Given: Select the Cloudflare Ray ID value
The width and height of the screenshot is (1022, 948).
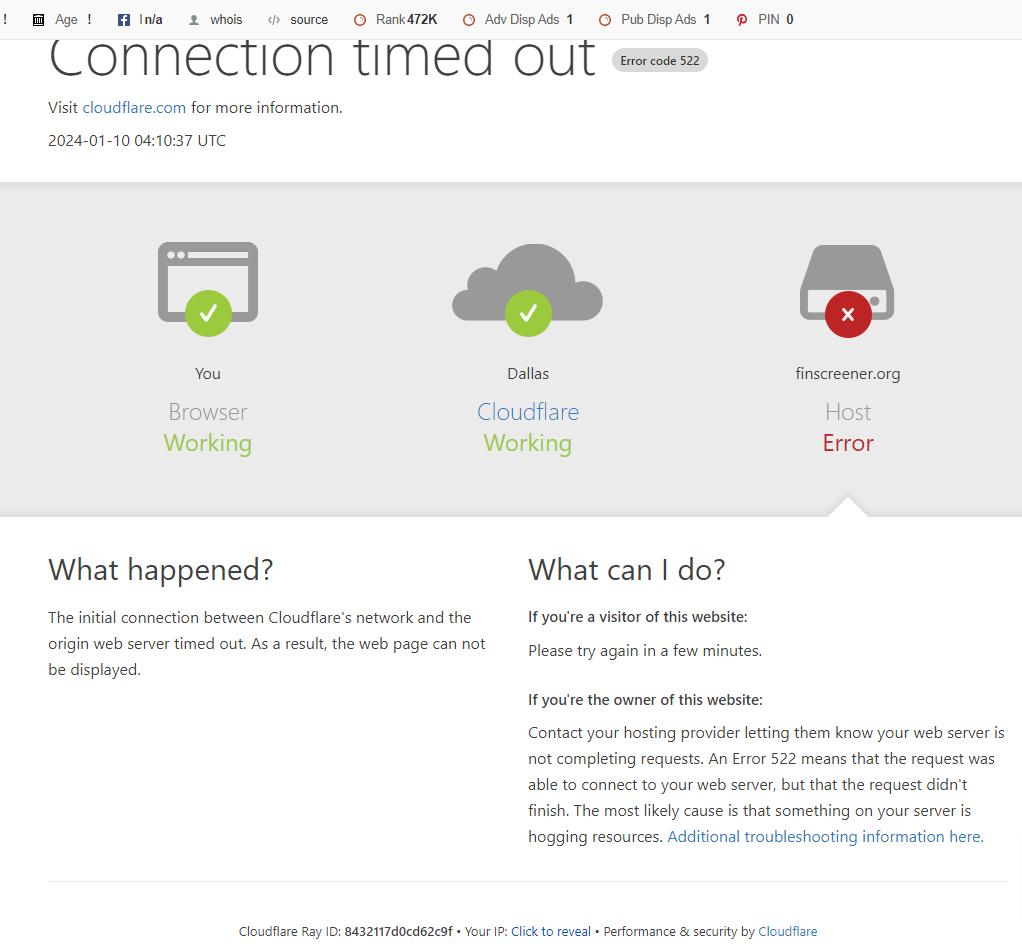Looking at the screenshot, I should 398,932.
